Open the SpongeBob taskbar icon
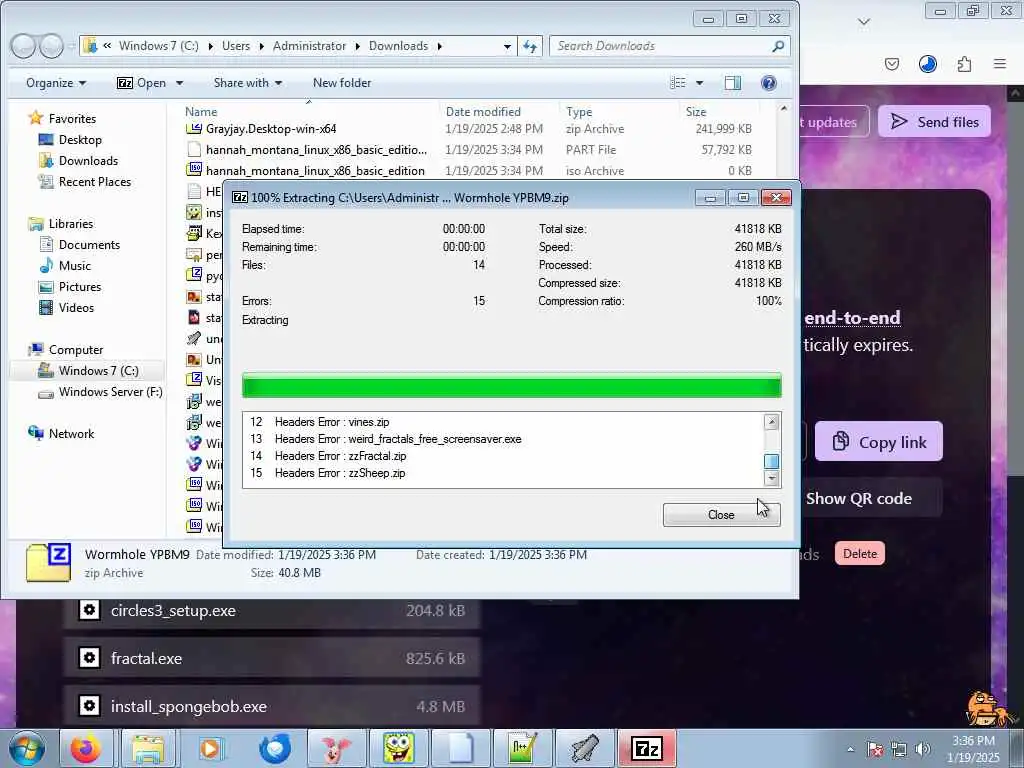The height and width of the screenshot is (768, 1024). click(398, 748)
